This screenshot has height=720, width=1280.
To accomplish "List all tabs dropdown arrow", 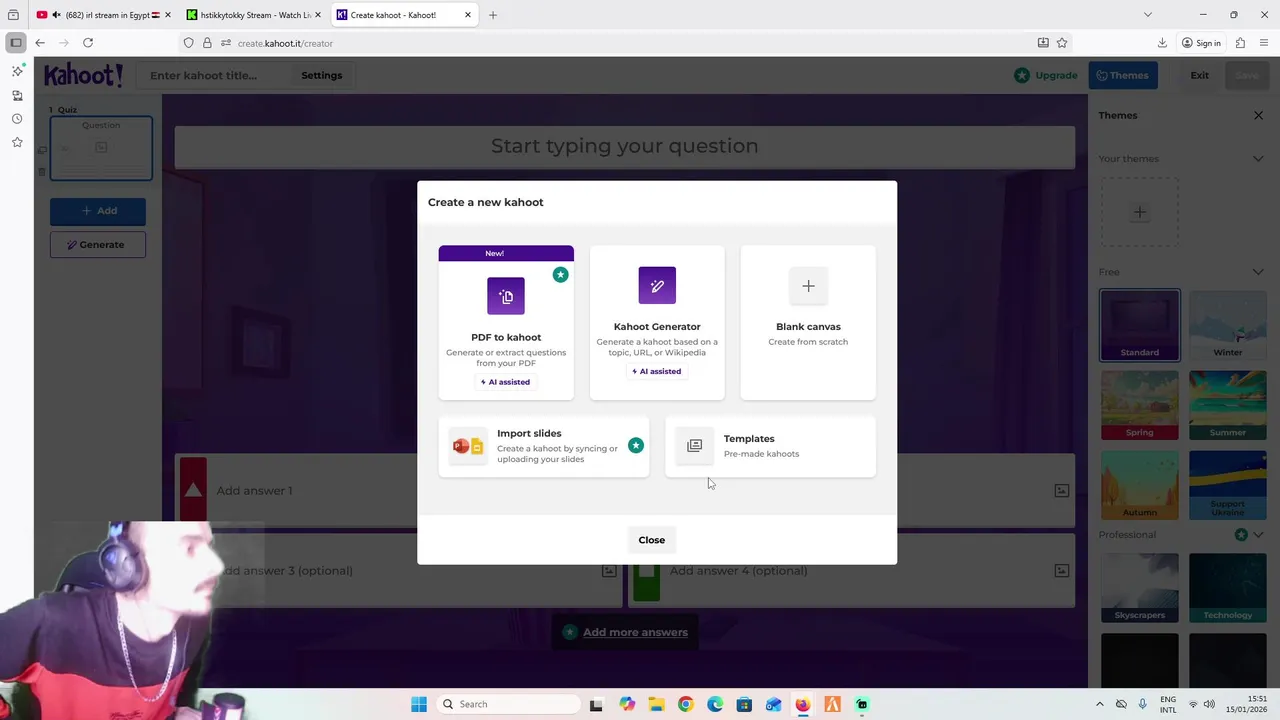I will coord(1148,15).
